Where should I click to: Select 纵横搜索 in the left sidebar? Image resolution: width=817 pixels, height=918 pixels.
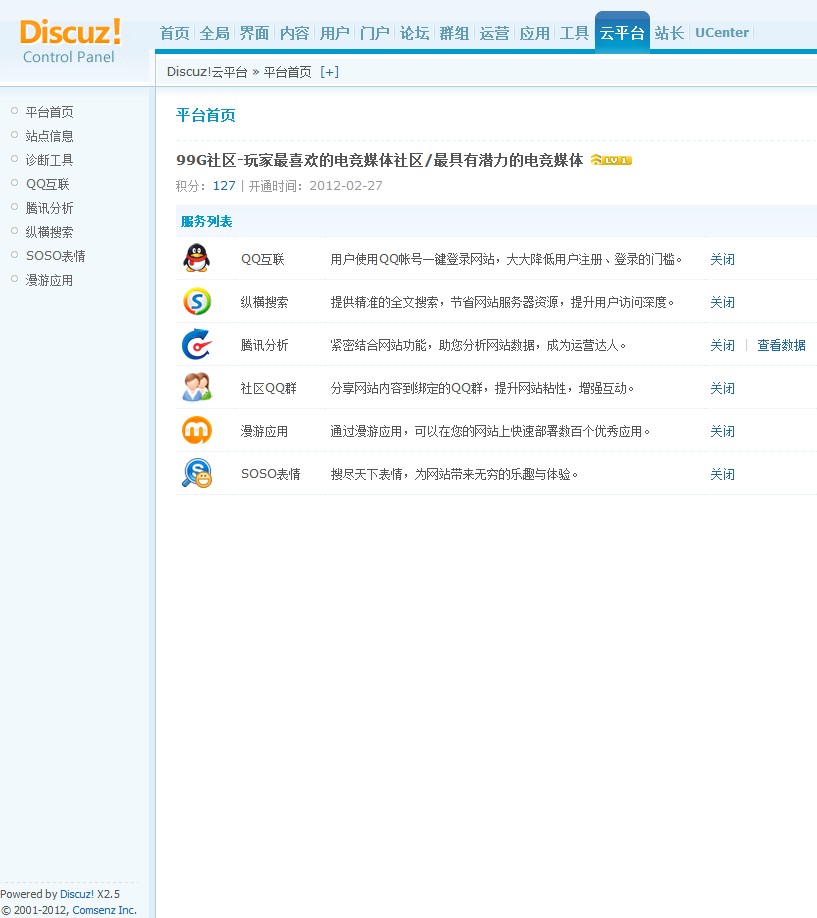(x=50, y=232)
